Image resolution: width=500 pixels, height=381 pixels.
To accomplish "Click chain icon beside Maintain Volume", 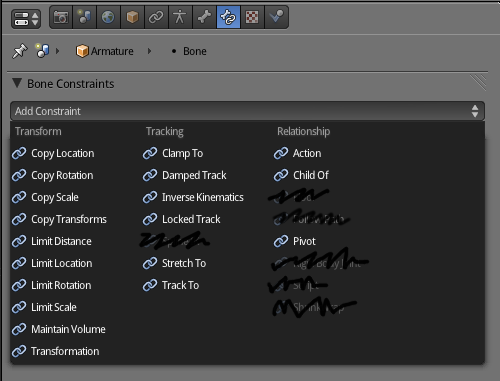I will pyautogui.click(x=19, y=329).
